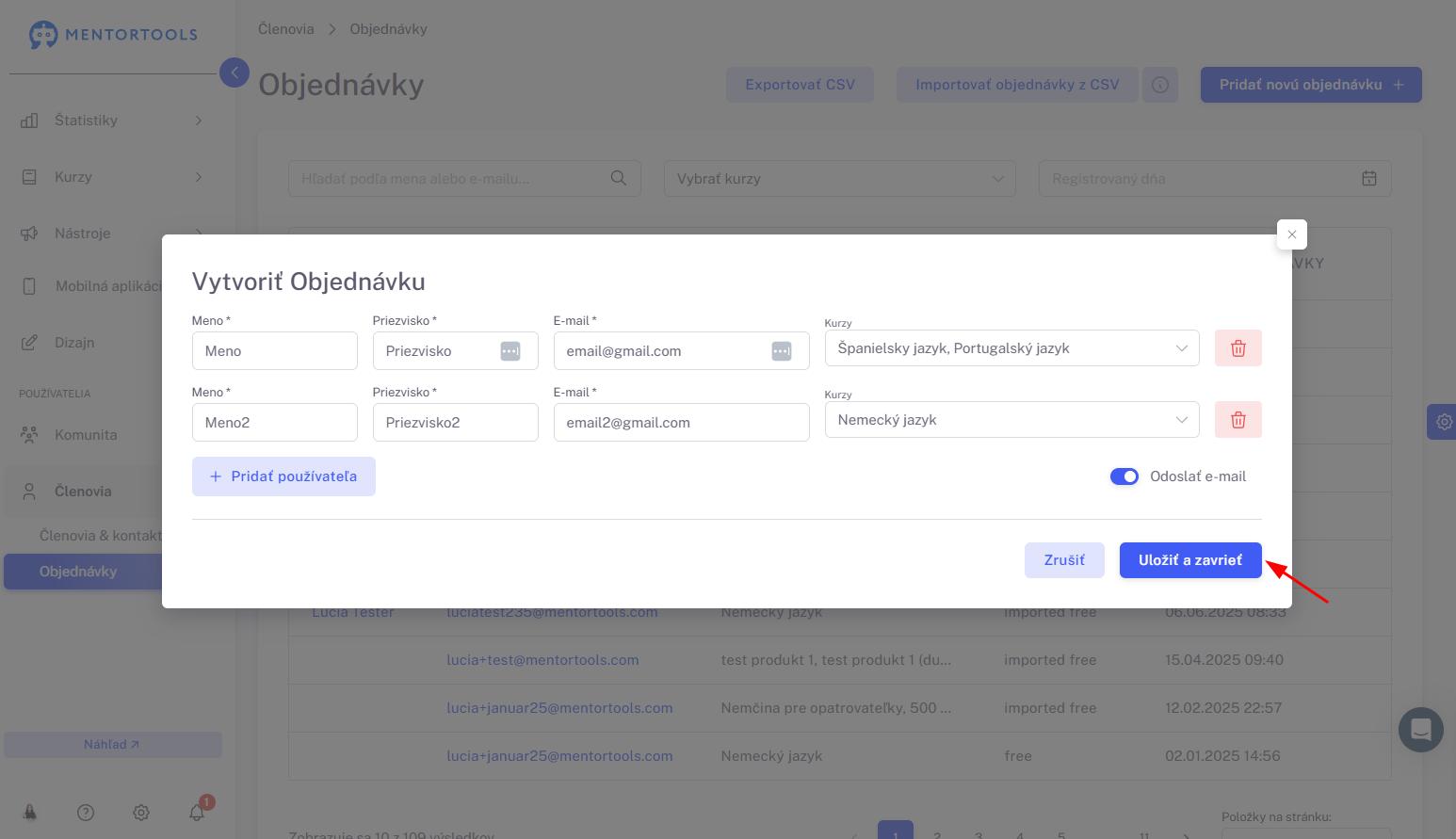
Task: Expand the Vybrať kurzy filter dropdown
Action: pyautogui.click(x=839, y=179)
